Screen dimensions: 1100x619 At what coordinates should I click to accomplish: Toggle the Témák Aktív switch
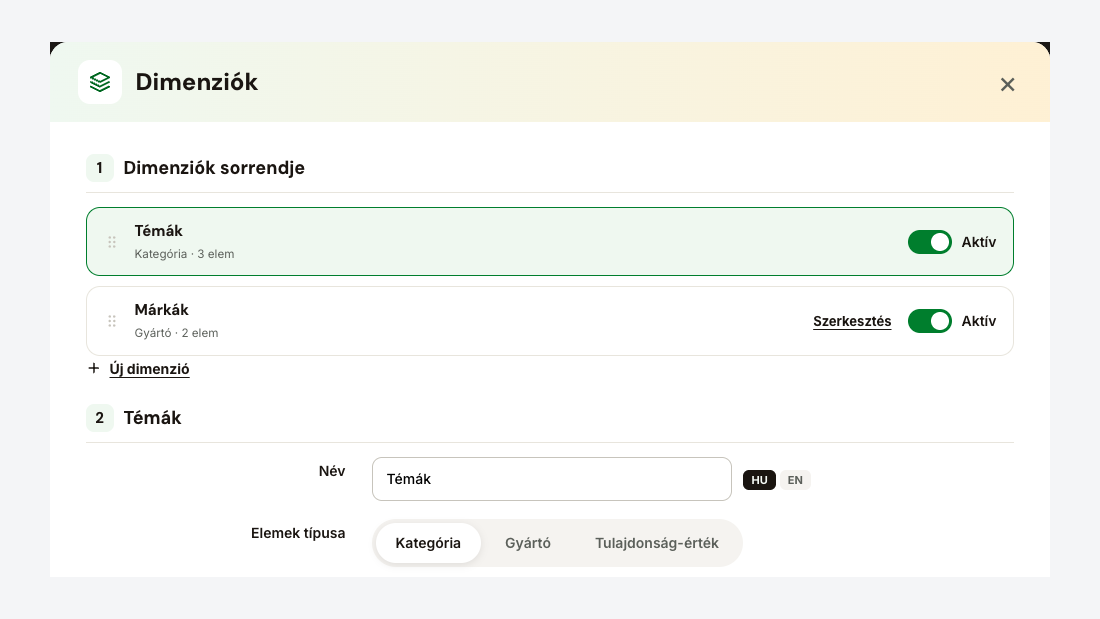[x=930, y=242]
